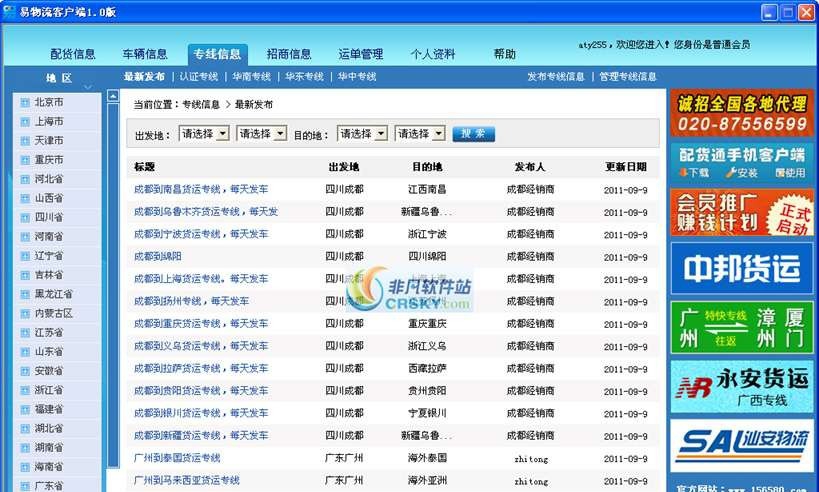The image size is (819, 492).
Task: Click scrollbar up arrow beside region list
Action: point(113,96)
